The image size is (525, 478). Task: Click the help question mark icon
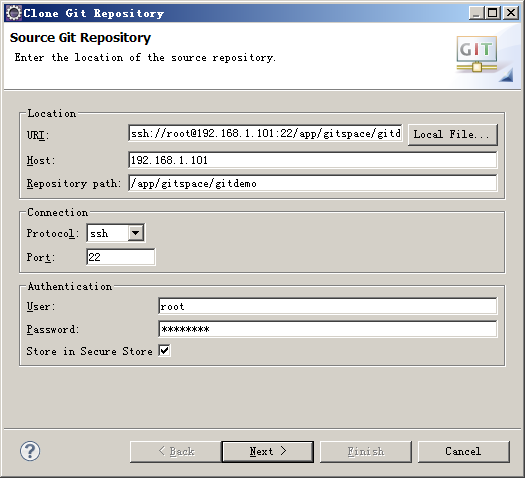30,451
